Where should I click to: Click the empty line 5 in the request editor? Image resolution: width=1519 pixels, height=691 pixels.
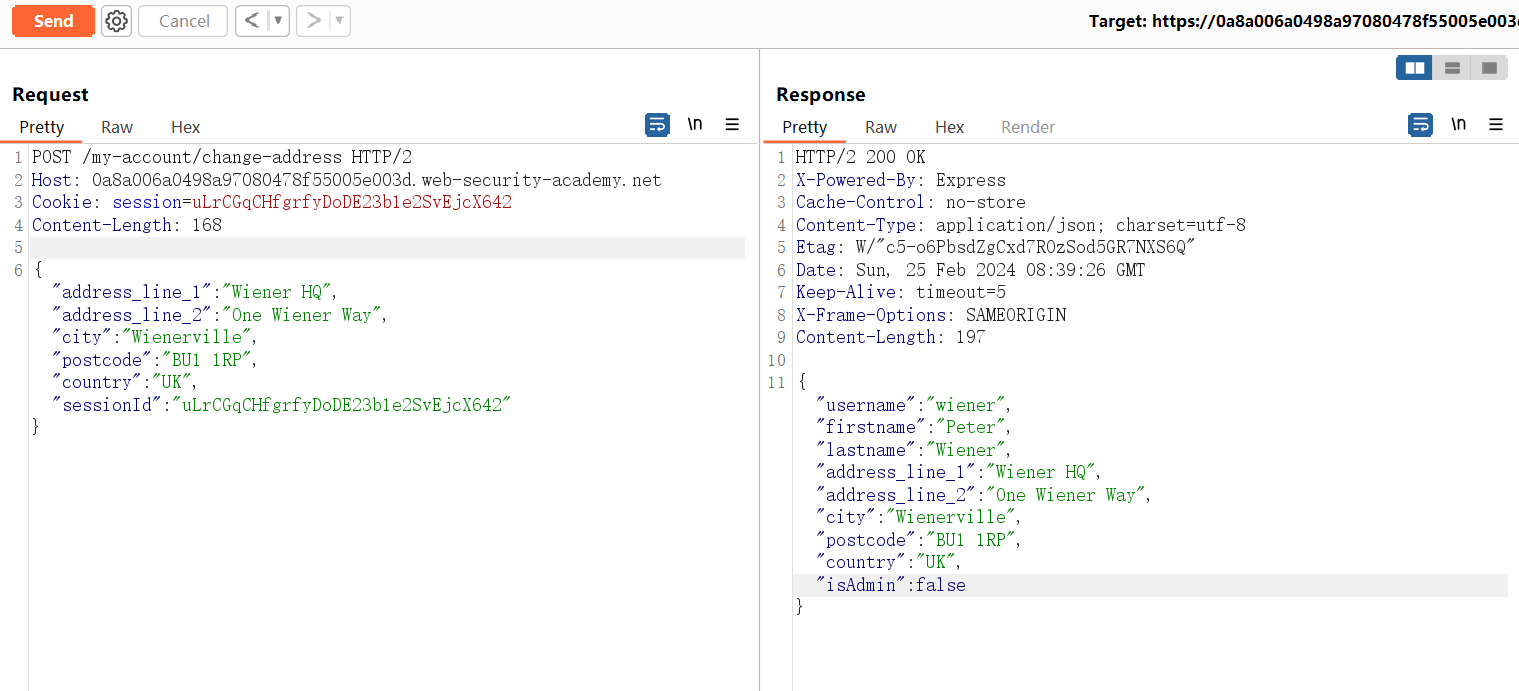387,248
